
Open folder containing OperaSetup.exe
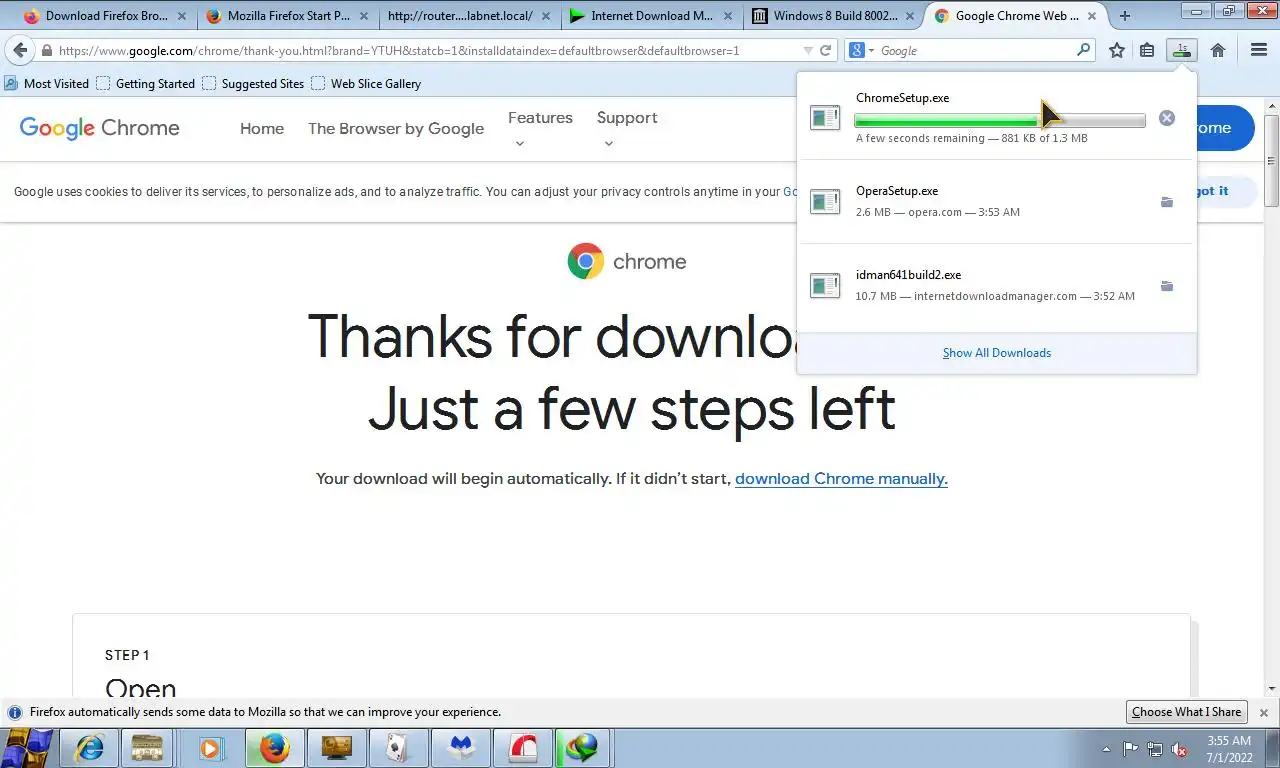1167,202
